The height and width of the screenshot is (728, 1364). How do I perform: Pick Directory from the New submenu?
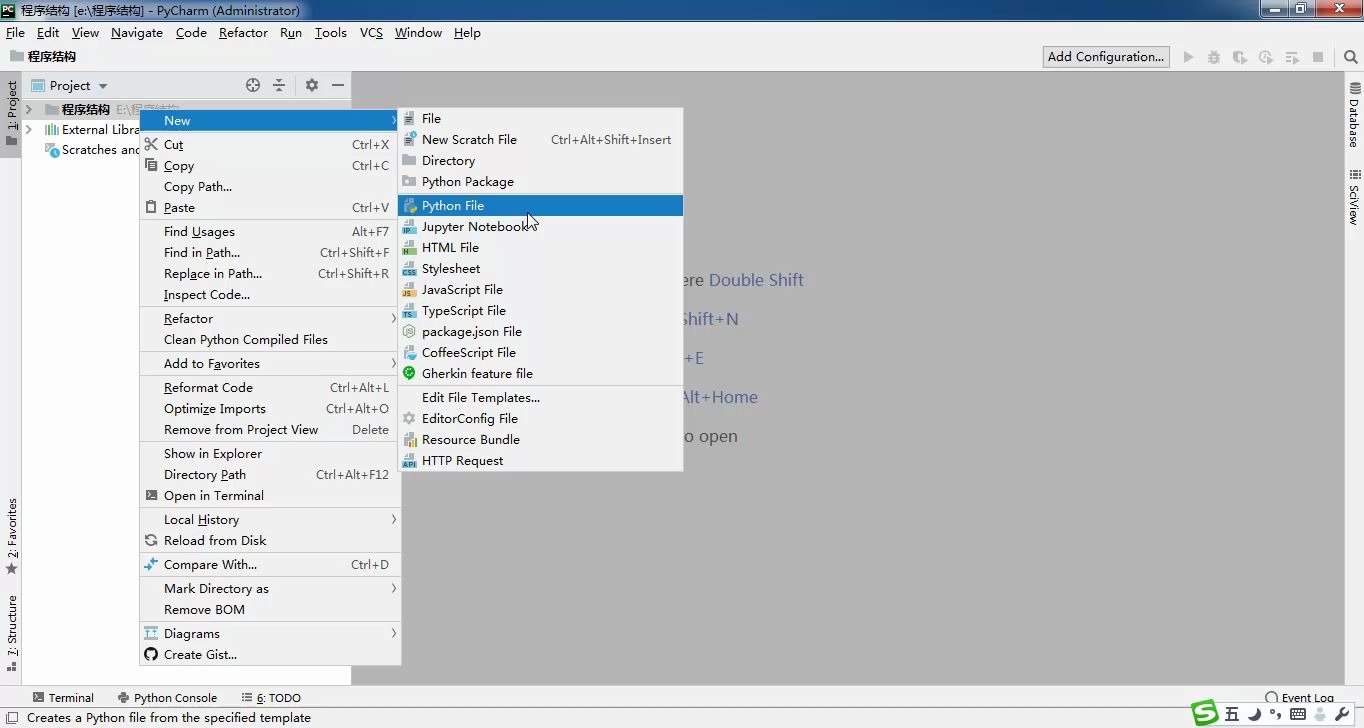(x=540, y=160)
